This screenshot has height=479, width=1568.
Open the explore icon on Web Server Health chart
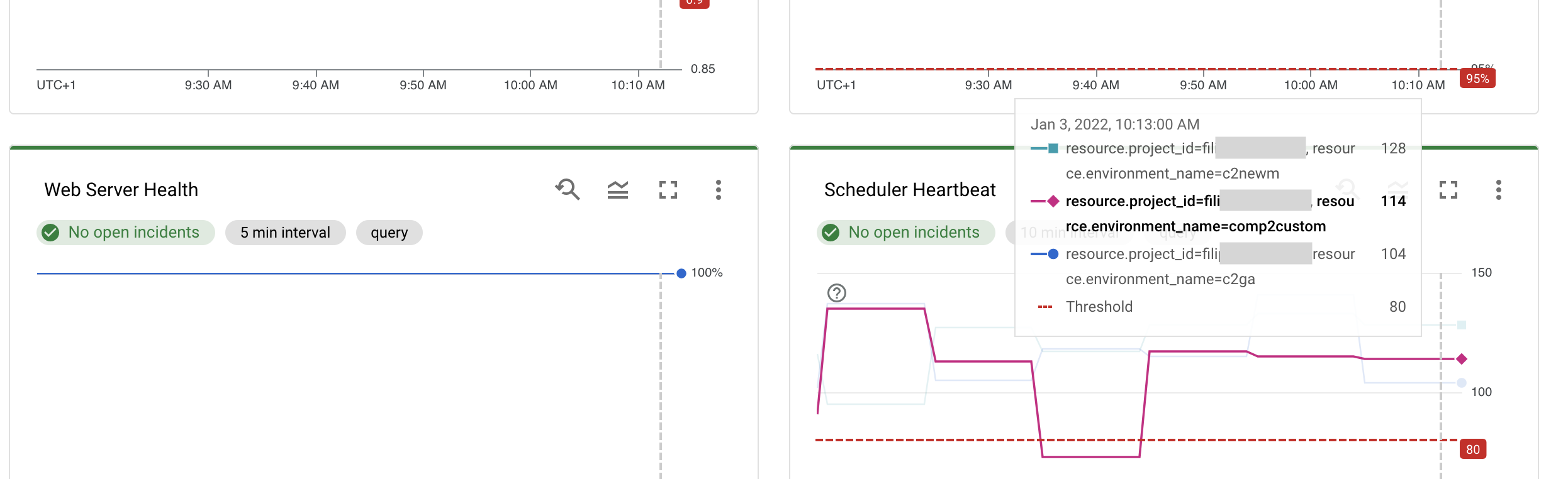point(567,189)
